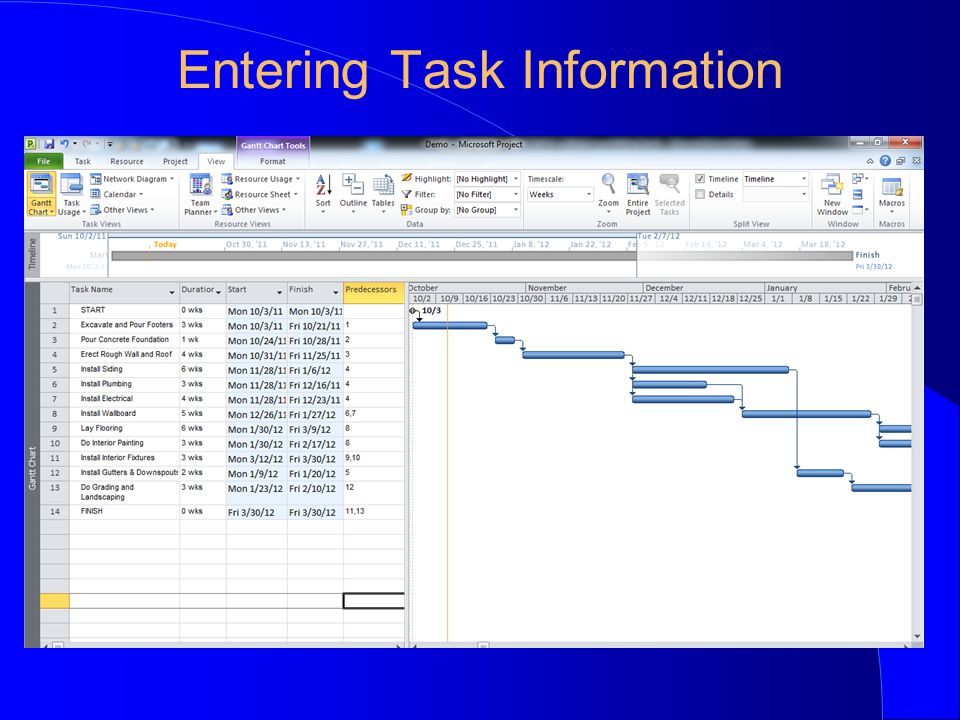
Task: Open the Tables button
Action: pyautogui.click(x=383, y=193)
